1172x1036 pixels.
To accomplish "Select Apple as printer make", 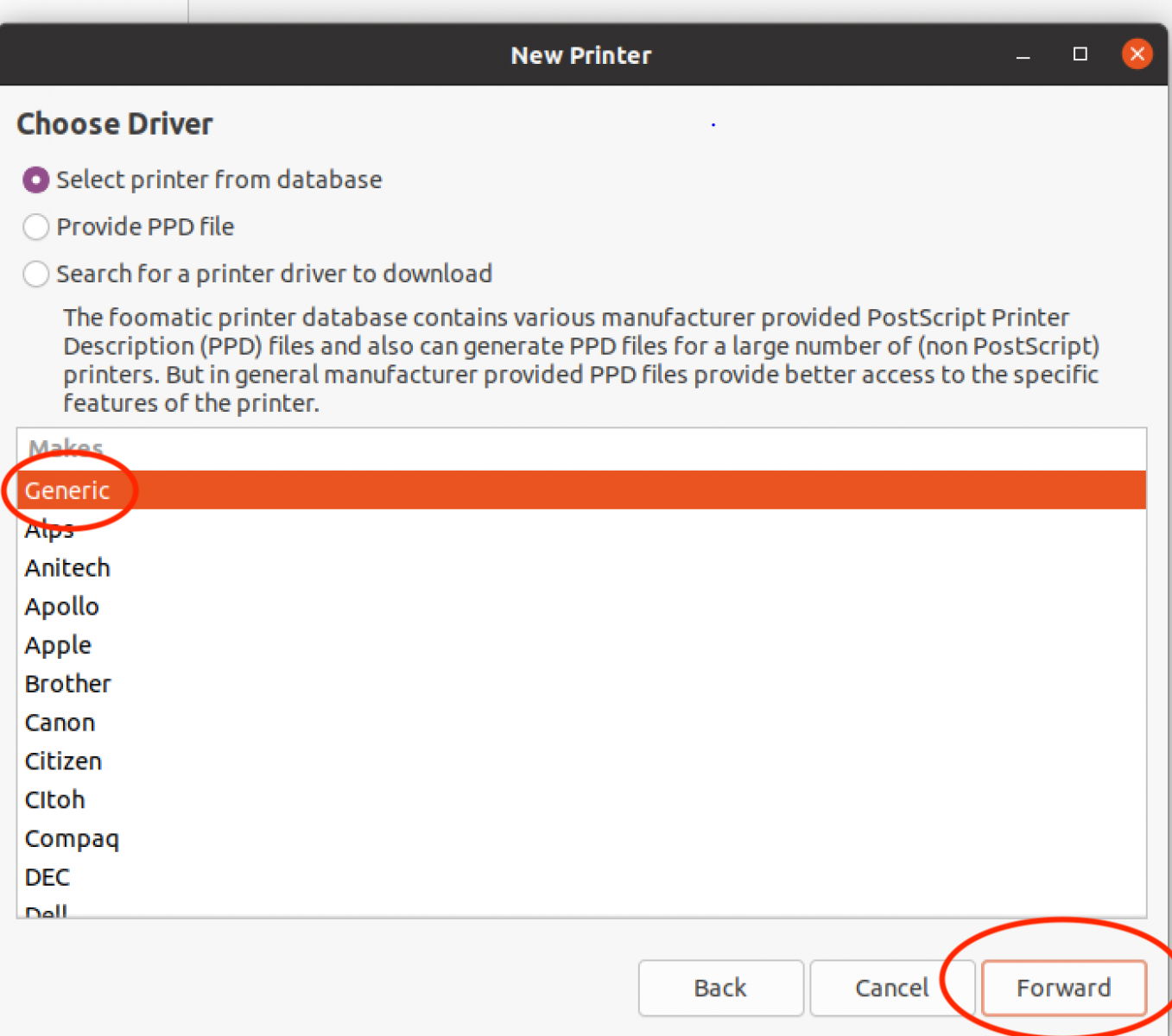I will click(x=58, y=646).
